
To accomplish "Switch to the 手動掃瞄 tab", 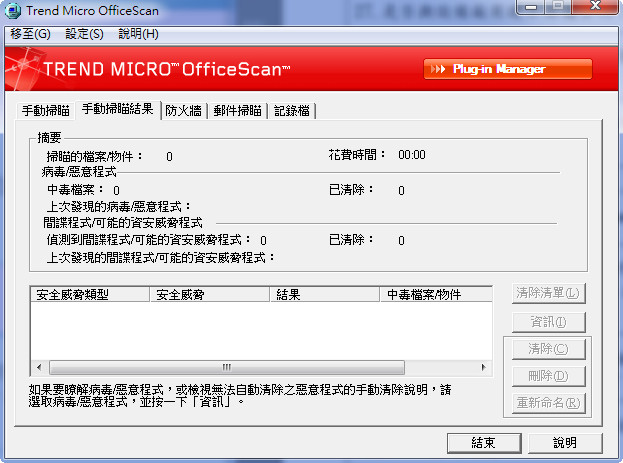I will [x=46, y=111].
